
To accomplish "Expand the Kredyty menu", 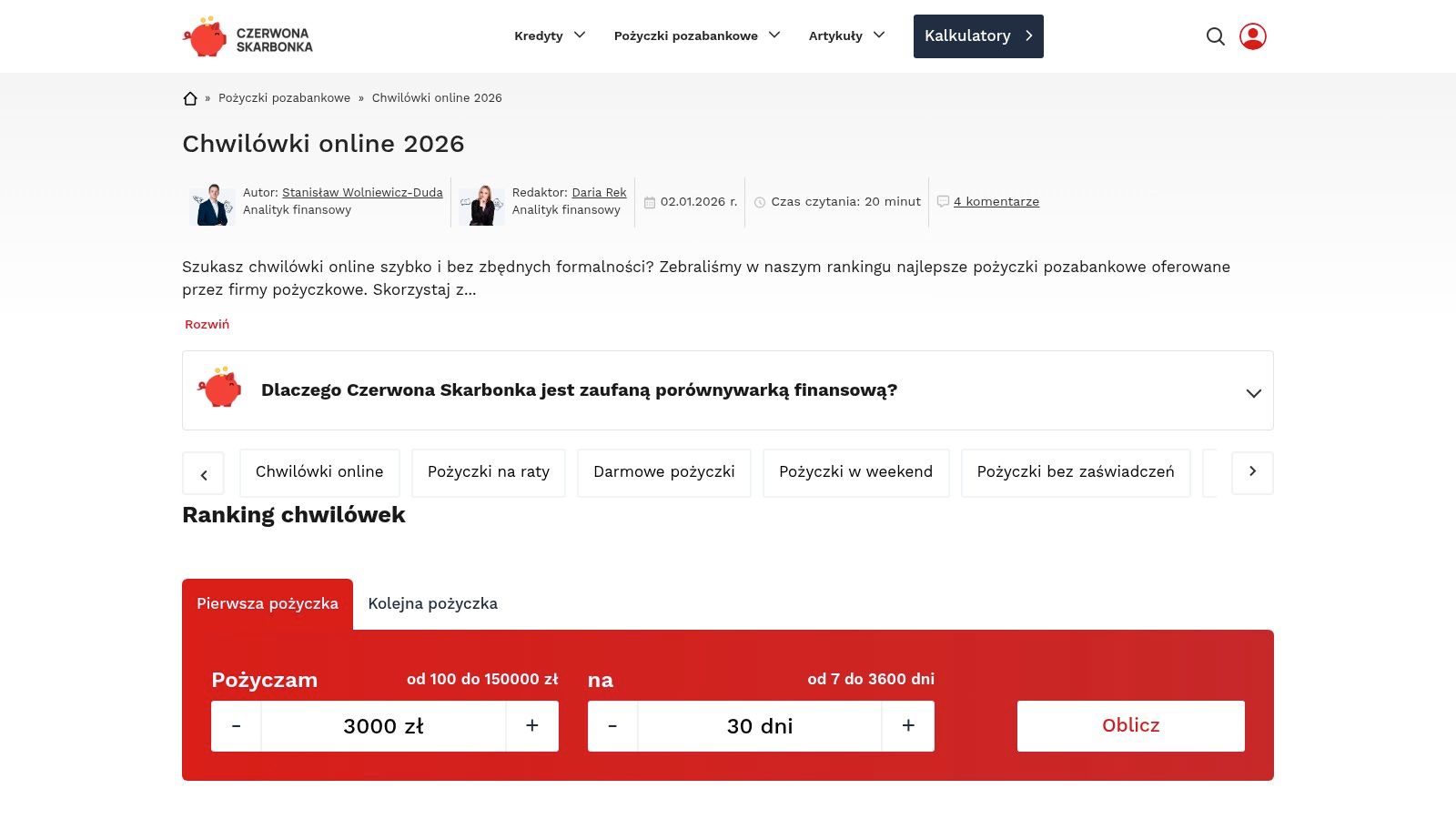I will click(550, 35).
